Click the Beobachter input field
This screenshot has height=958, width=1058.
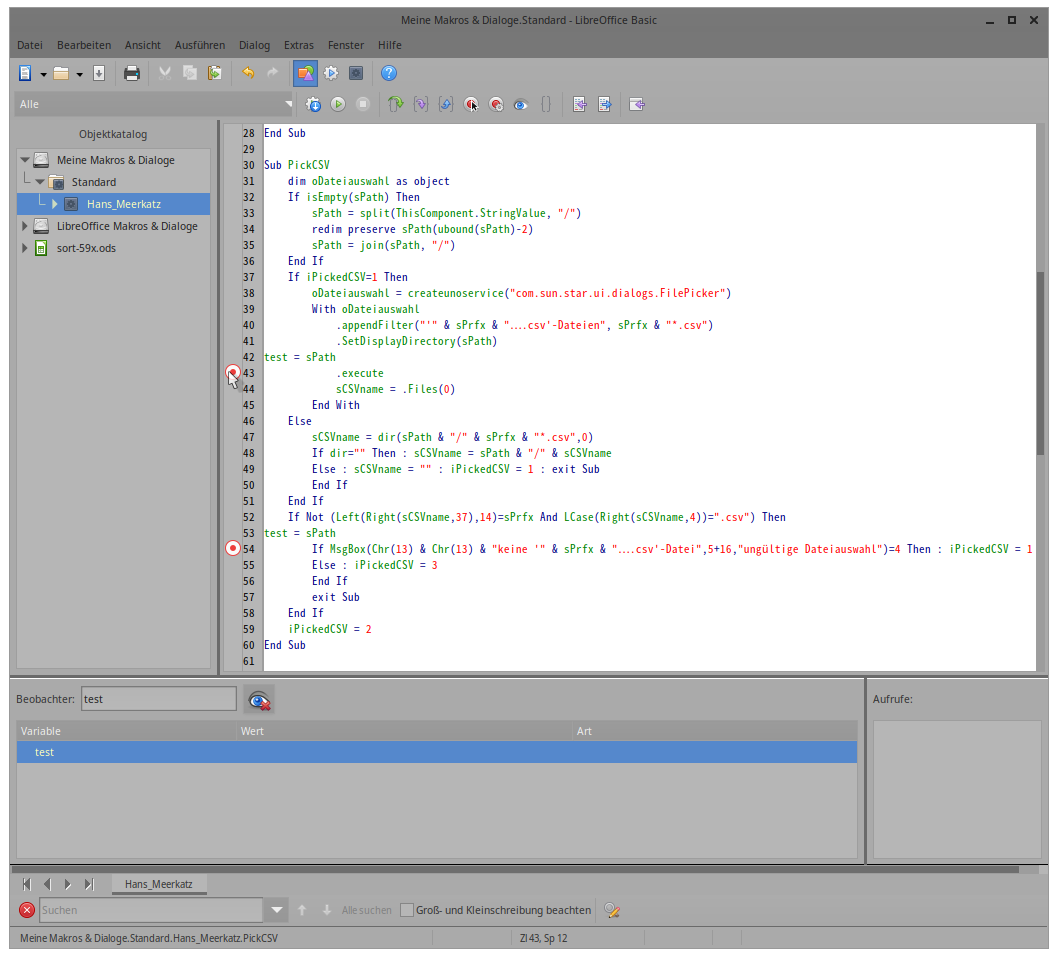tap(159, 700)
